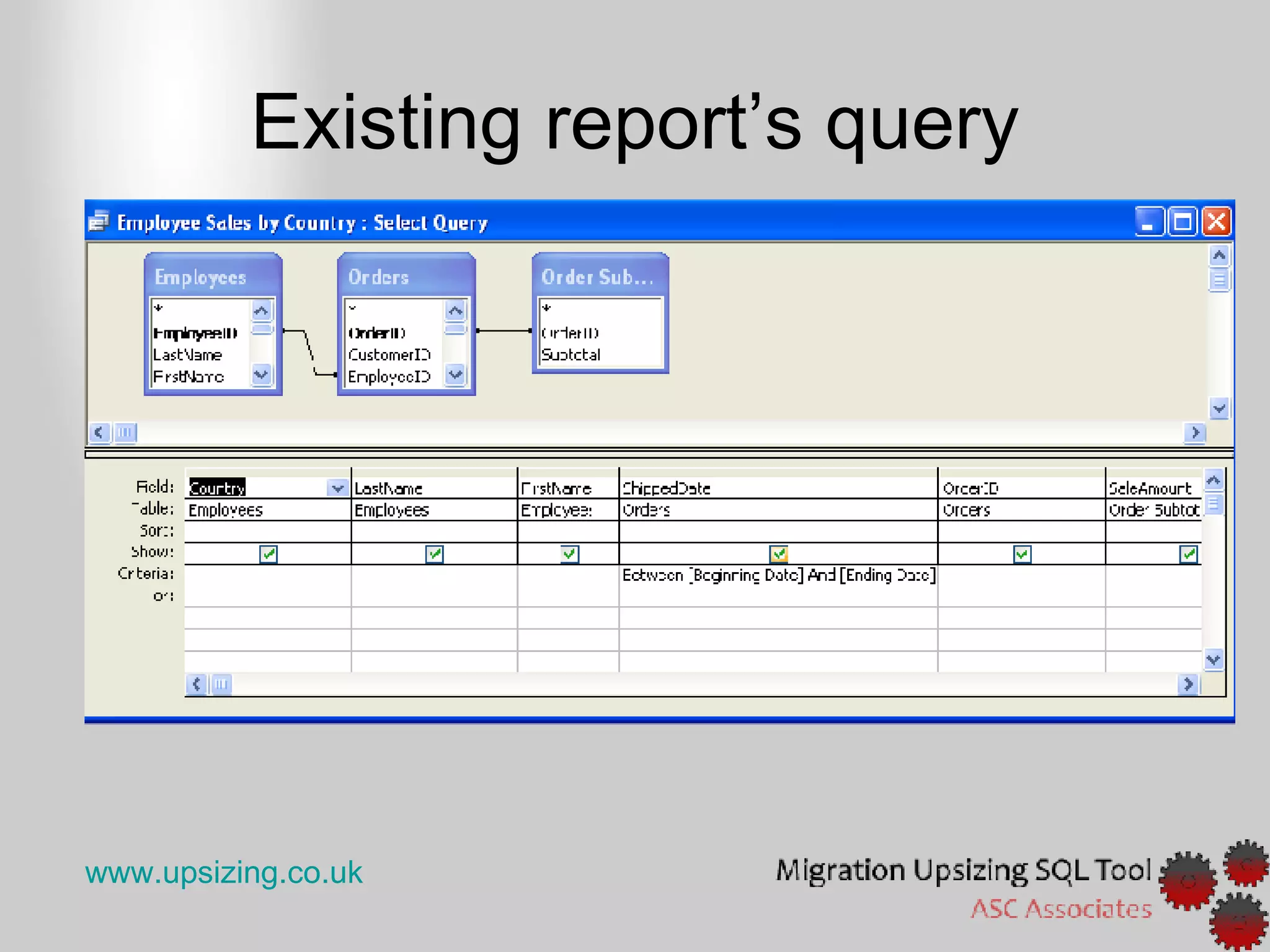
Task: Uncheck Show box for Country column
Action: coord(269,553)
